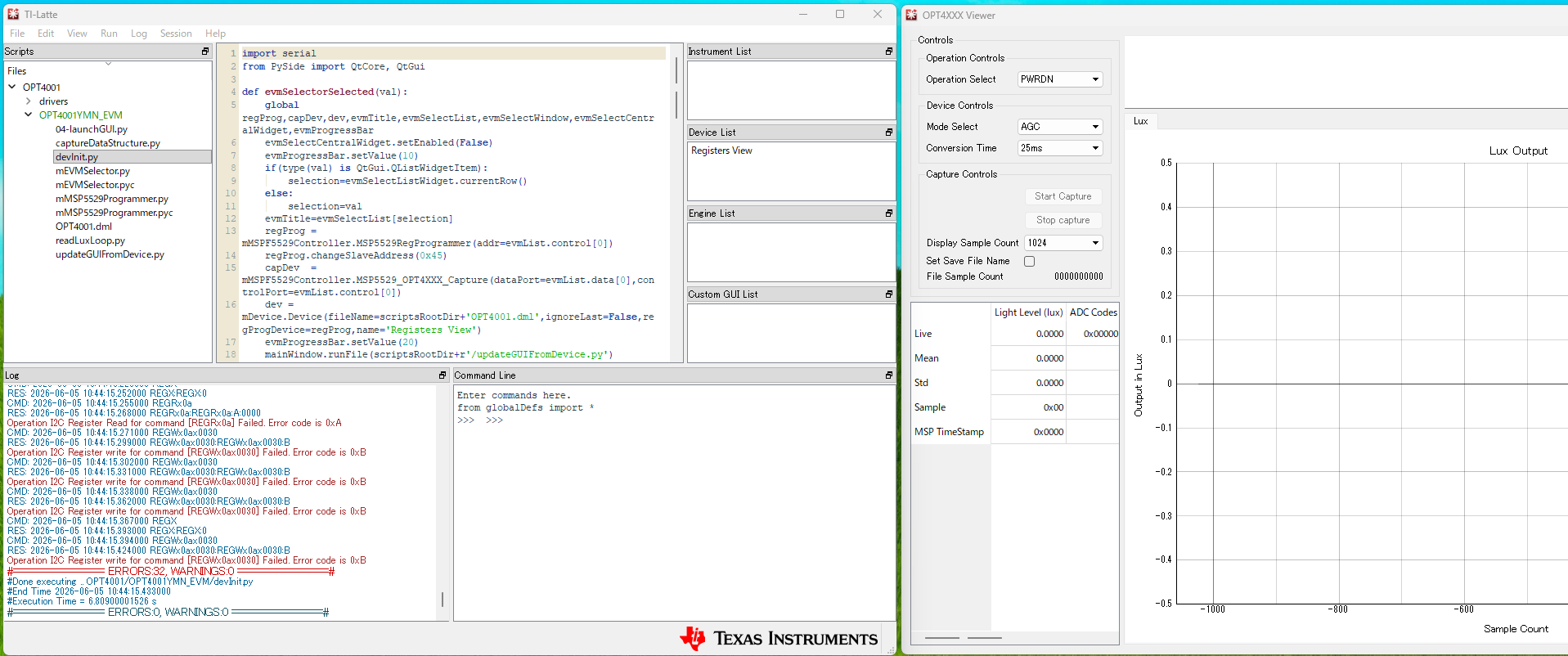Open the Conversion Time dropdown (25ms)

1061,148
